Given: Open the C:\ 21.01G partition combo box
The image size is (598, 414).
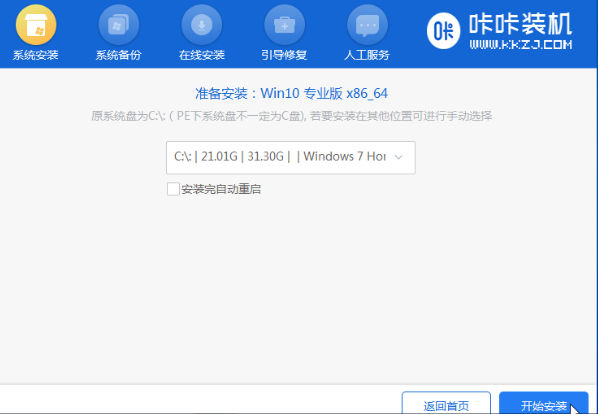Looking at the screenshot, I should [x=291, y=157].
